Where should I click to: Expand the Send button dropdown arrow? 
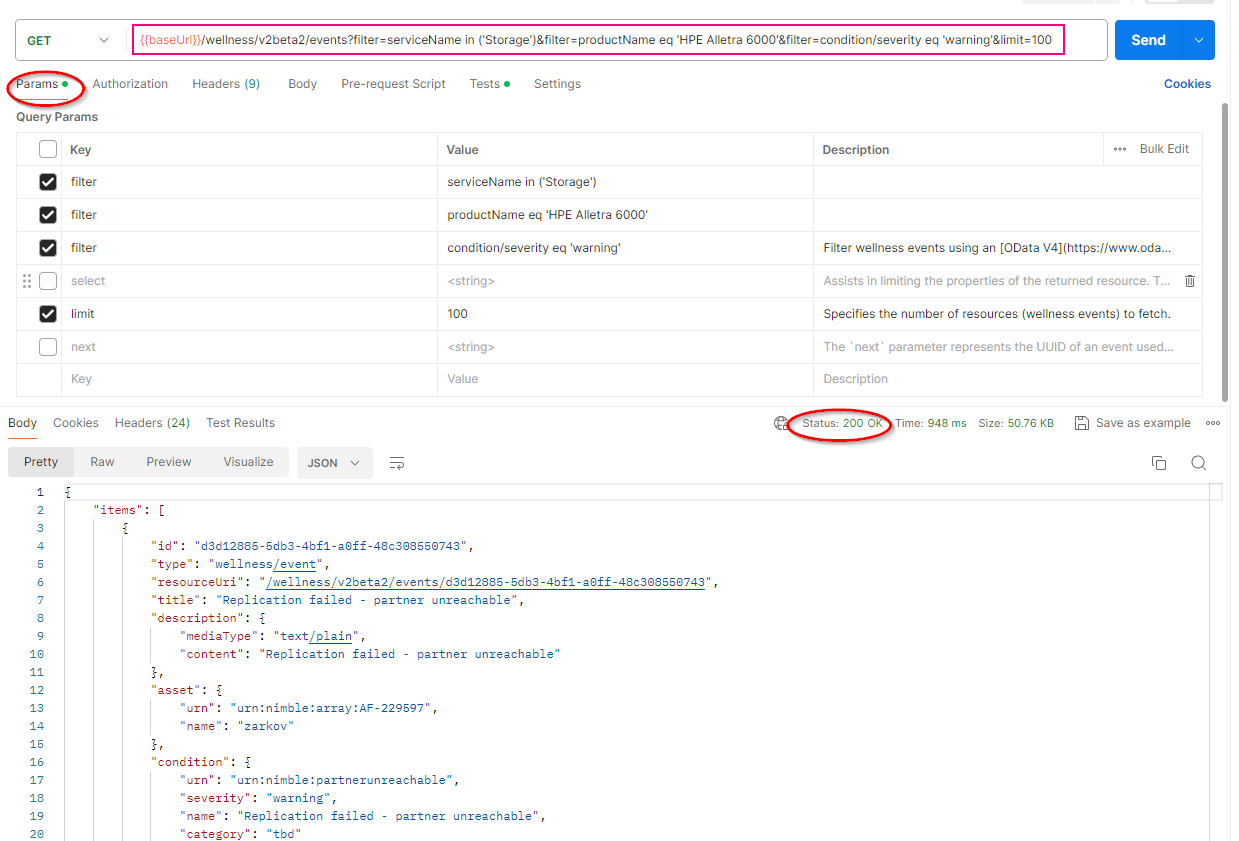tap(1198, 40)
